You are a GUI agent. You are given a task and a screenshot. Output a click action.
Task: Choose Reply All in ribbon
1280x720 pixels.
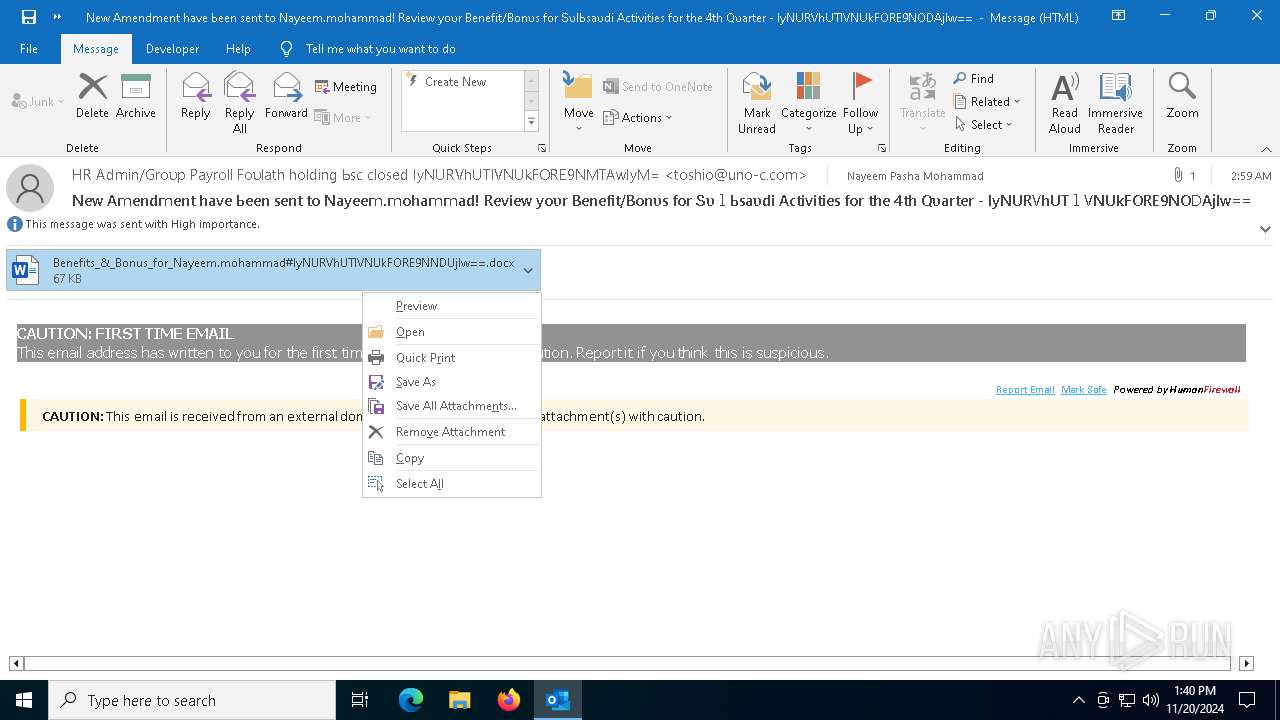coord(239,102)
